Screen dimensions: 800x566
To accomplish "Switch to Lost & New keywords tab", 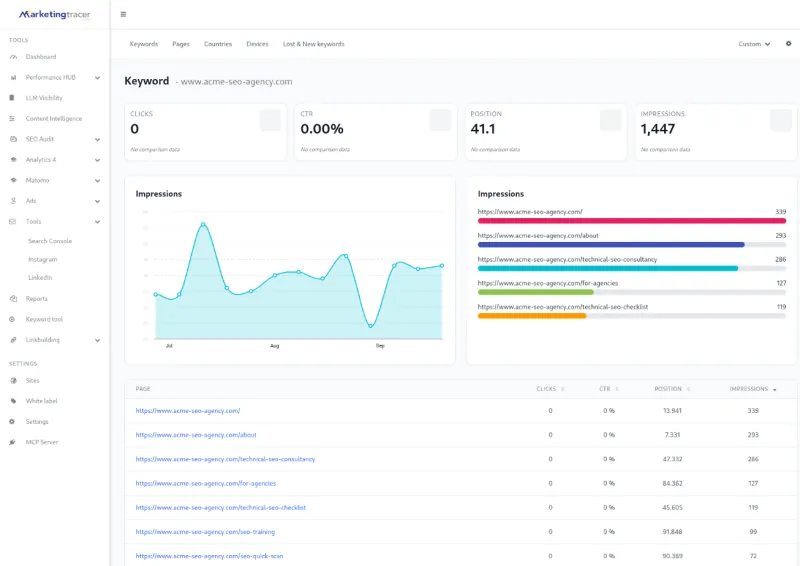I will [314, 44].
